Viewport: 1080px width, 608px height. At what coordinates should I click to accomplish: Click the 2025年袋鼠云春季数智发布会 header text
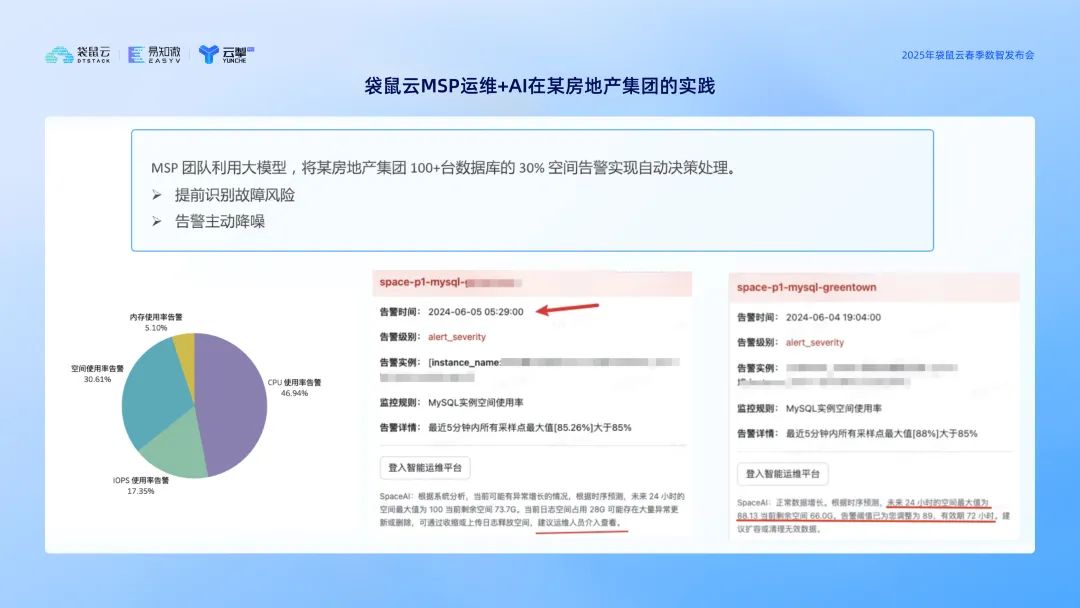(x=967, y=55)
